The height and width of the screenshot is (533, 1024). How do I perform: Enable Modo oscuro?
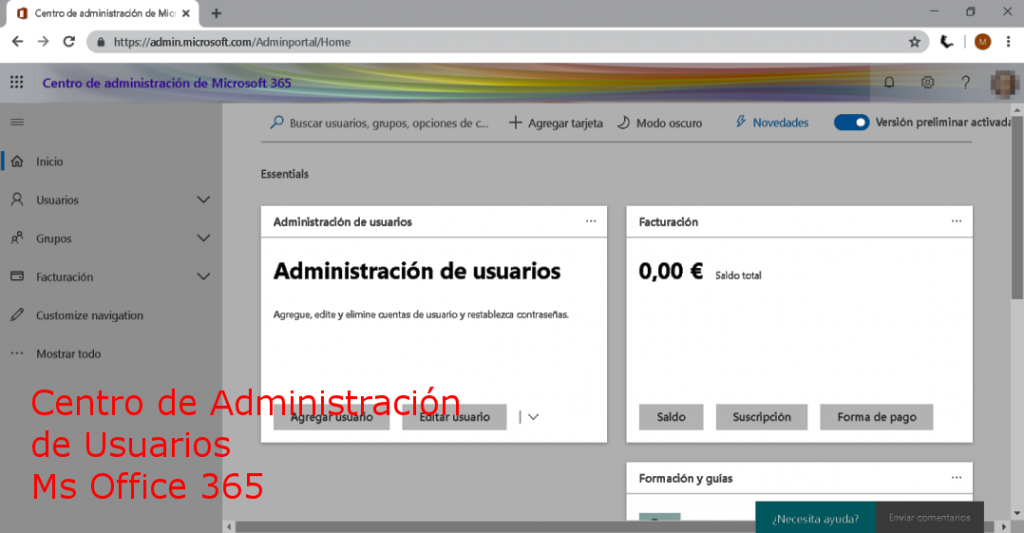click(660, 123)
